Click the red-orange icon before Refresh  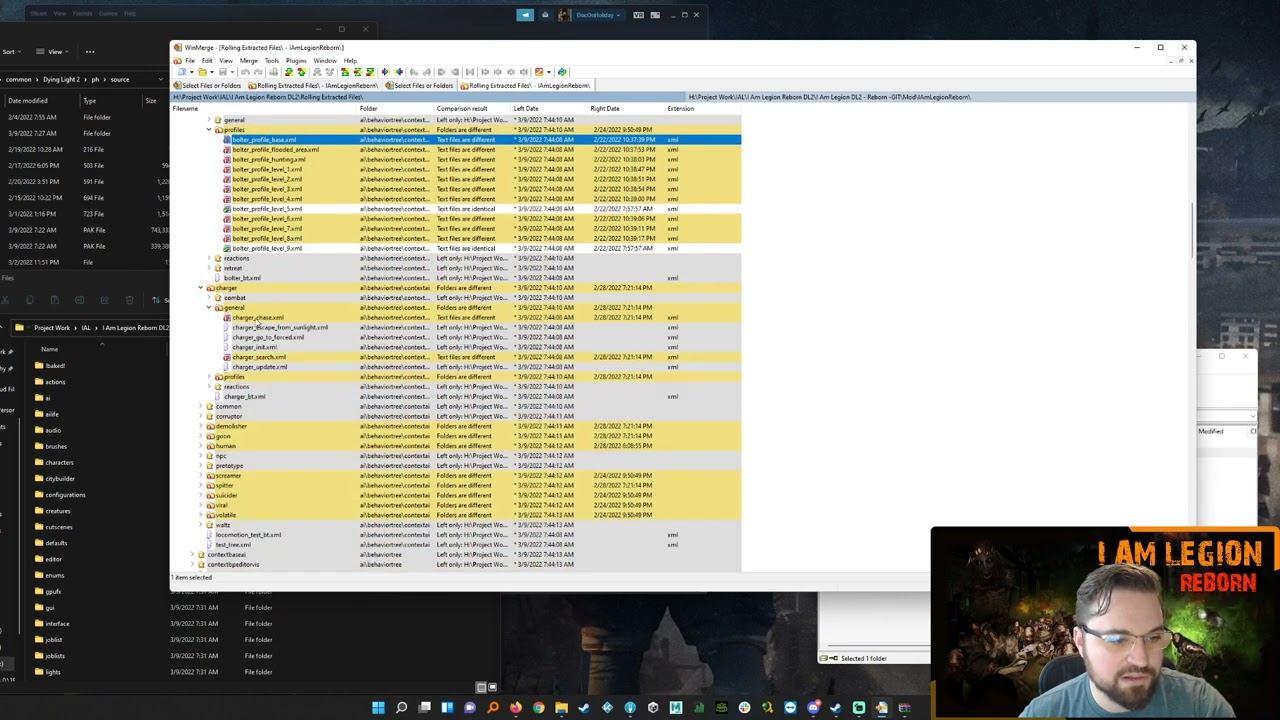click(539, 72)
